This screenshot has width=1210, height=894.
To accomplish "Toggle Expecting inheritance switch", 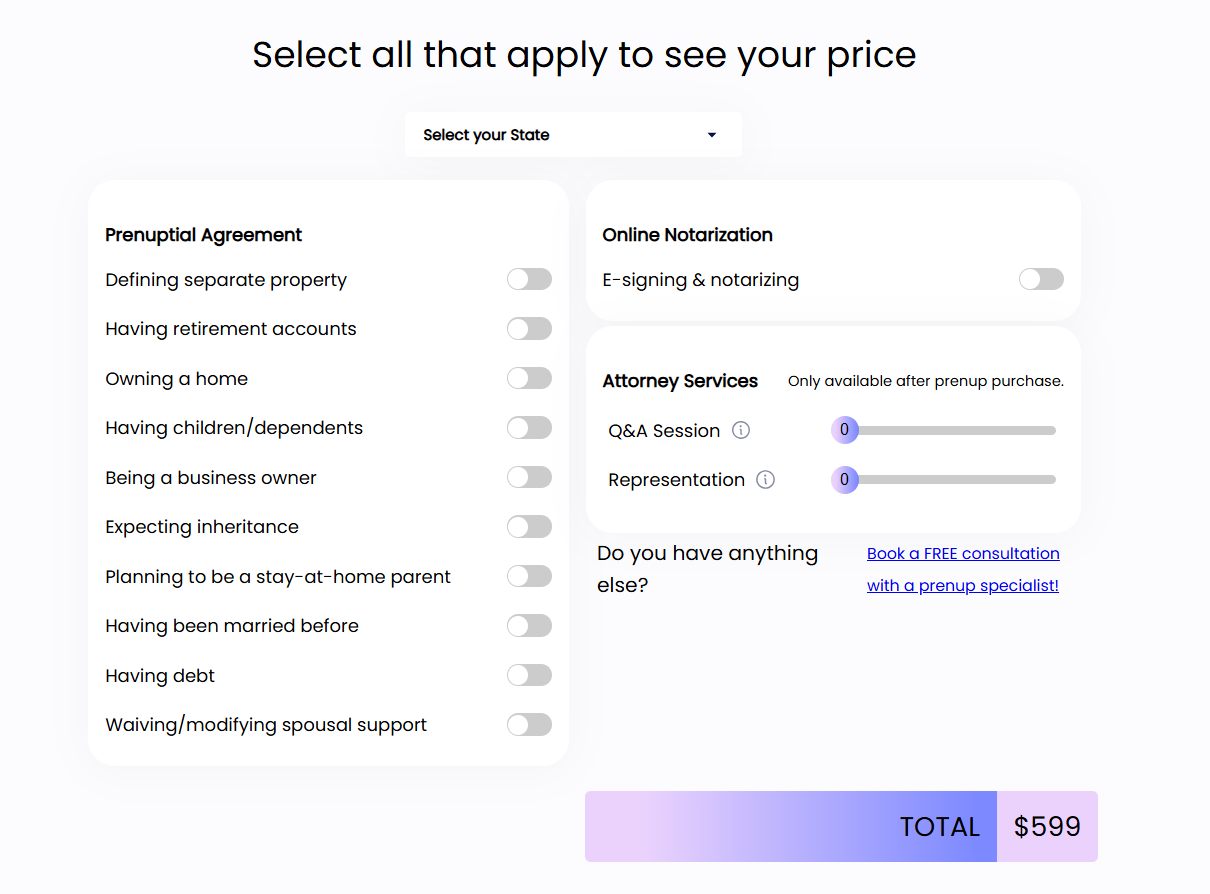I will point(529,527).
